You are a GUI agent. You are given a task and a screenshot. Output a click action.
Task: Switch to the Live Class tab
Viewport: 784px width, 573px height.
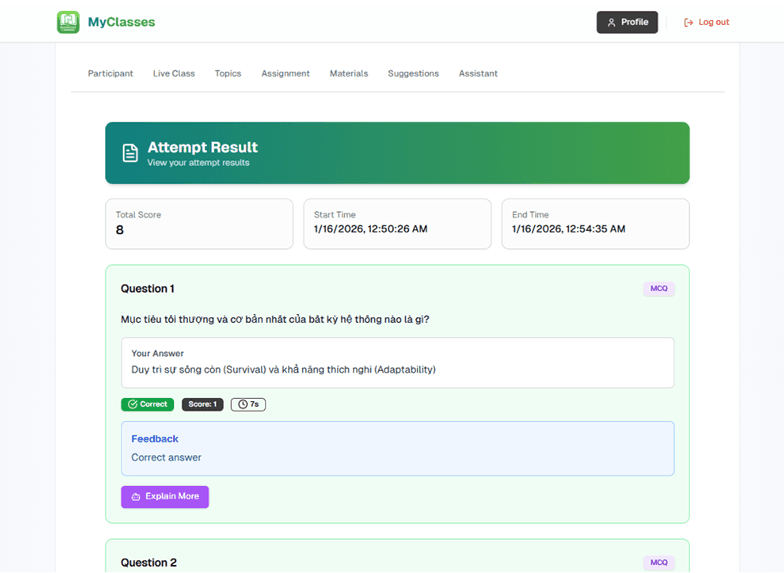click(174, 74)
